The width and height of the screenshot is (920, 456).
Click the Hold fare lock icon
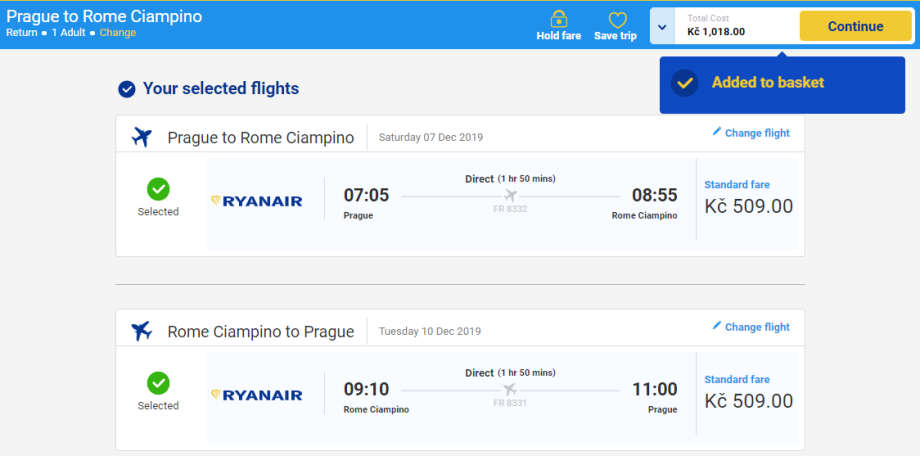559,19
